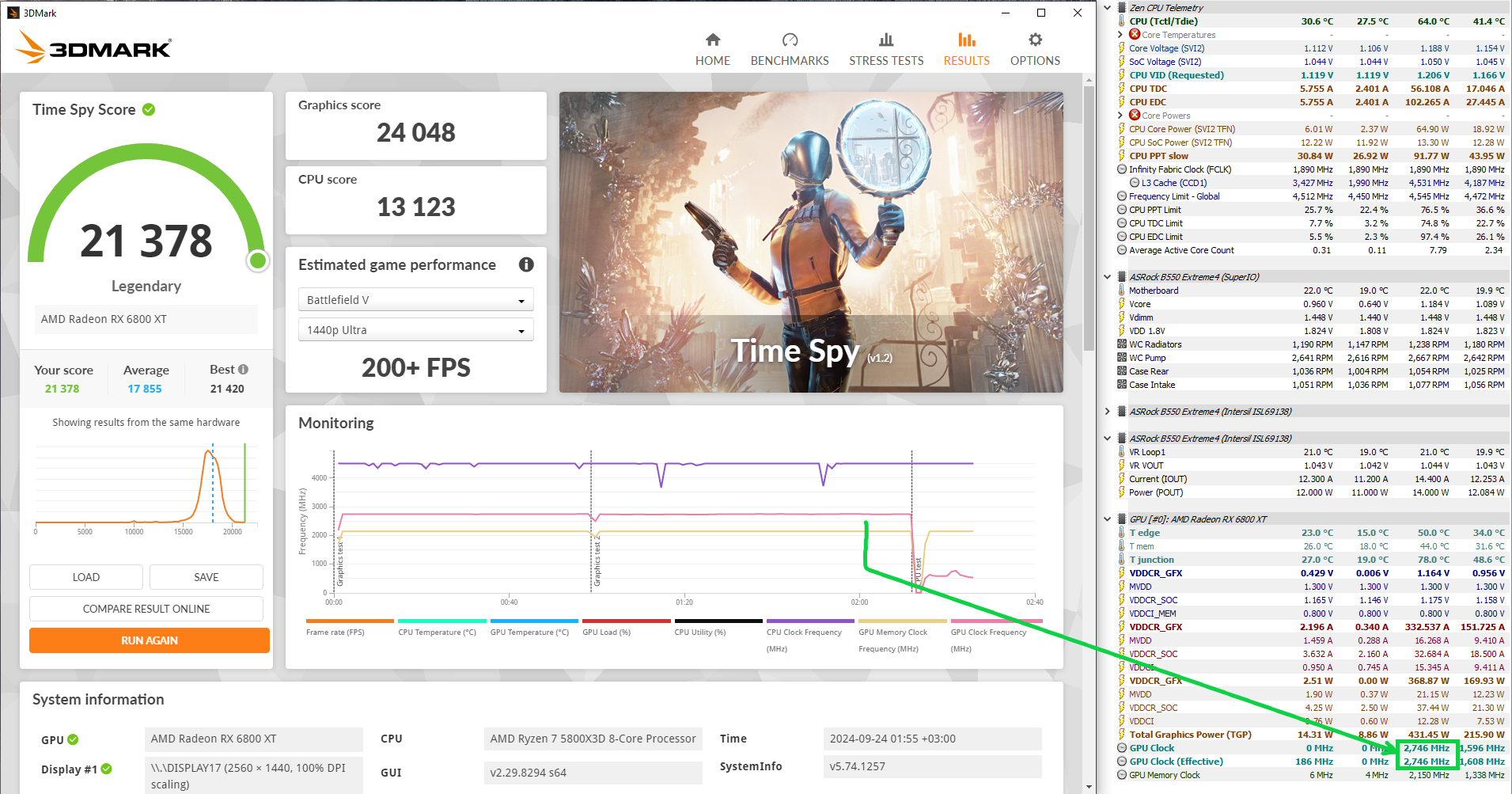The image size is (1512, 794).
Task: Toggle the GPU Temperature legend swatch
Action: 534,621
